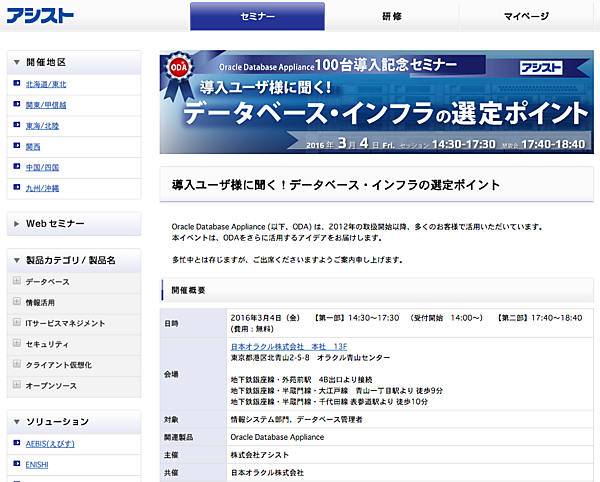
Task: Expand the Web セミナー section
Action: point(16,224)
